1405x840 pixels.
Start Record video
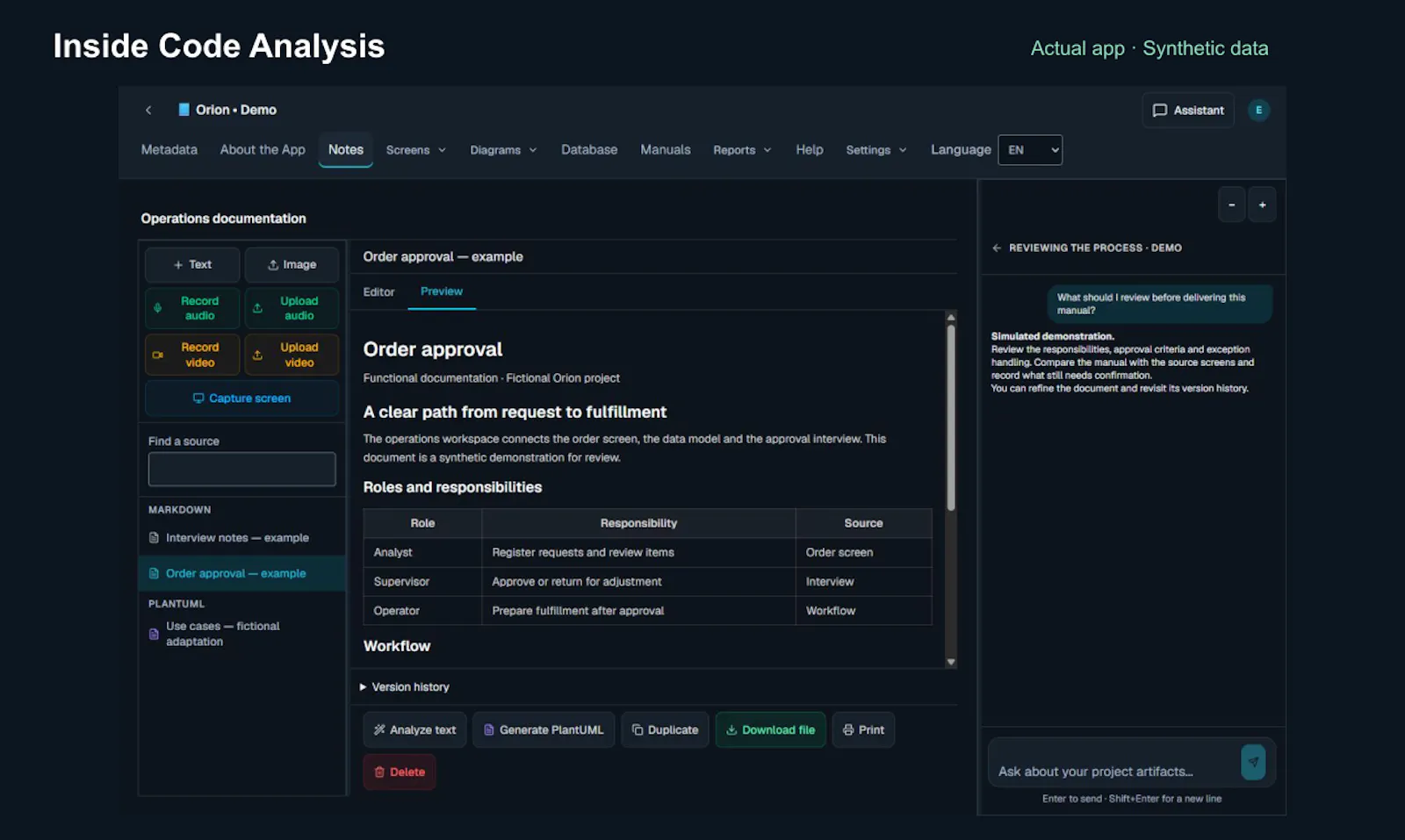[x=192, y=355]
